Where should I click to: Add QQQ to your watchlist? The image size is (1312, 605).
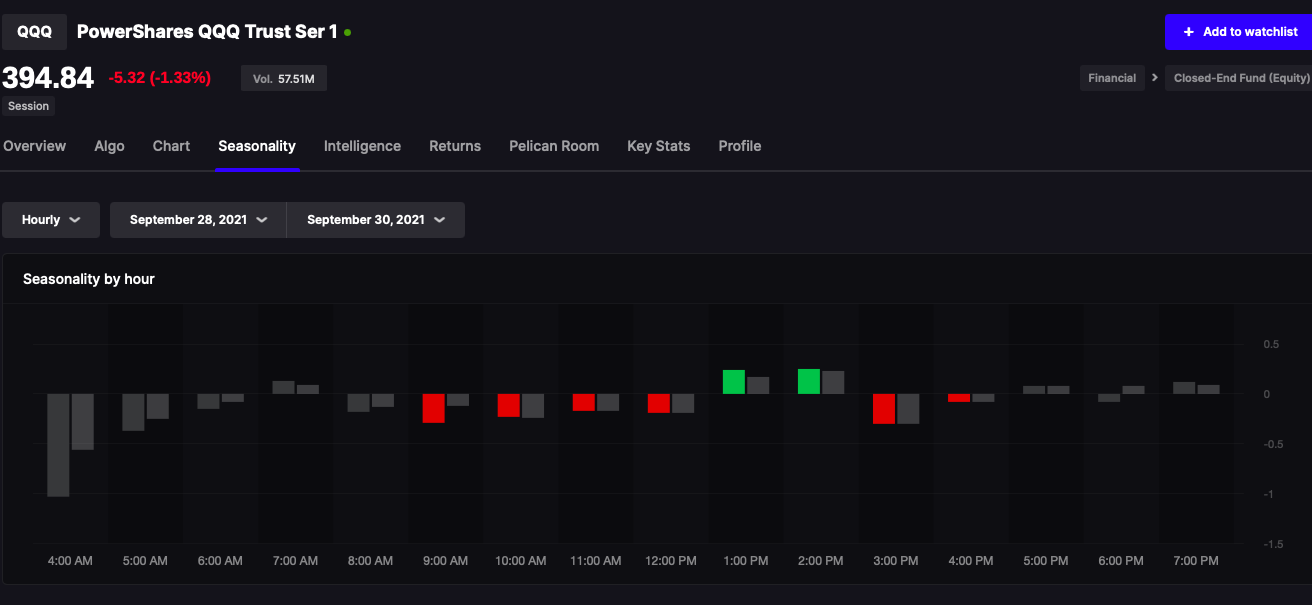tap(1238, 32)
